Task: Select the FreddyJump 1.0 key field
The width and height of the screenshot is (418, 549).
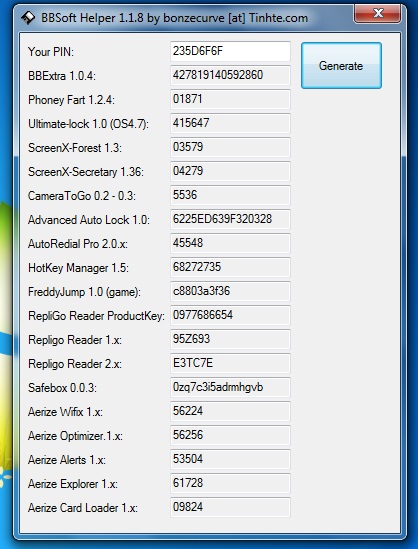Action: (x=230, y=291)
